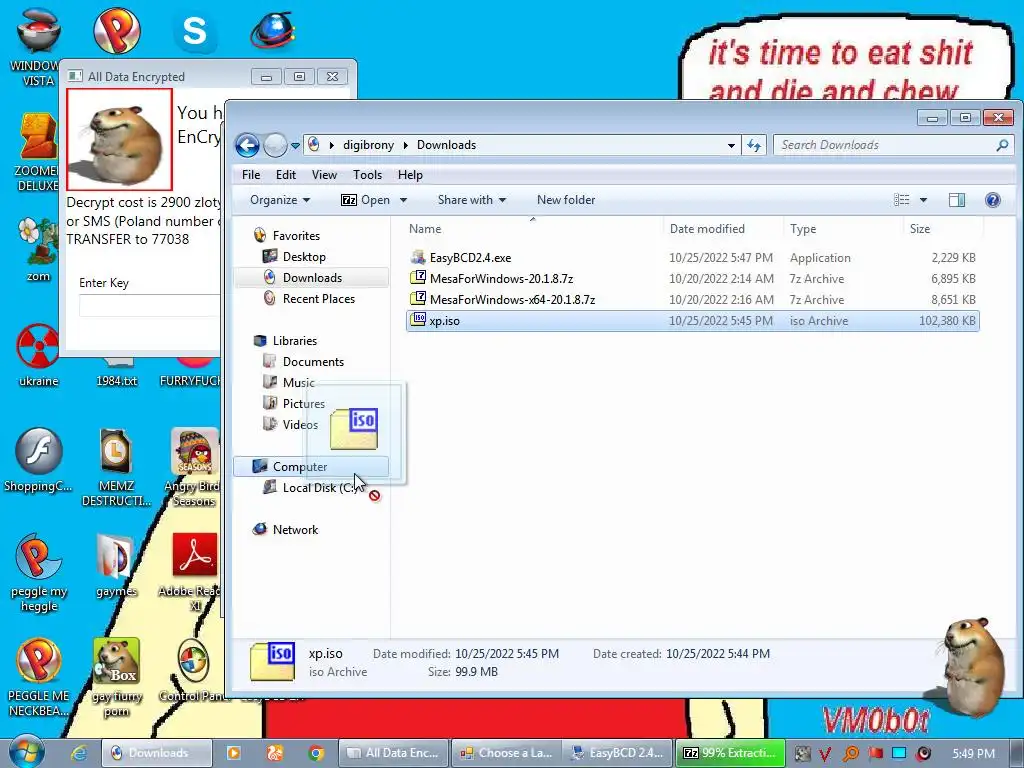This screenshot has height=768, width=1024.
Task: Click Libraries in navigation pane
Action: click(x=295, y=341)
